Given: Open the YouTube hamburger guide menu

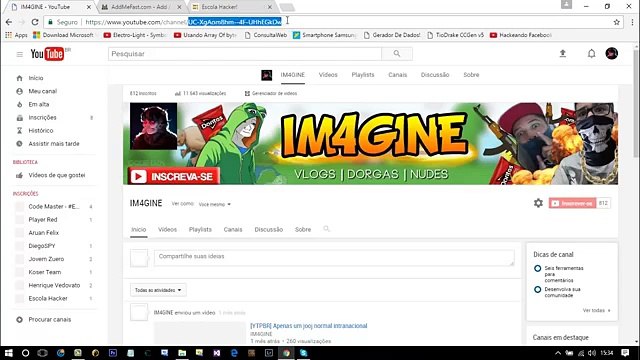Looking at the screenshot, I should coord(19,54).
